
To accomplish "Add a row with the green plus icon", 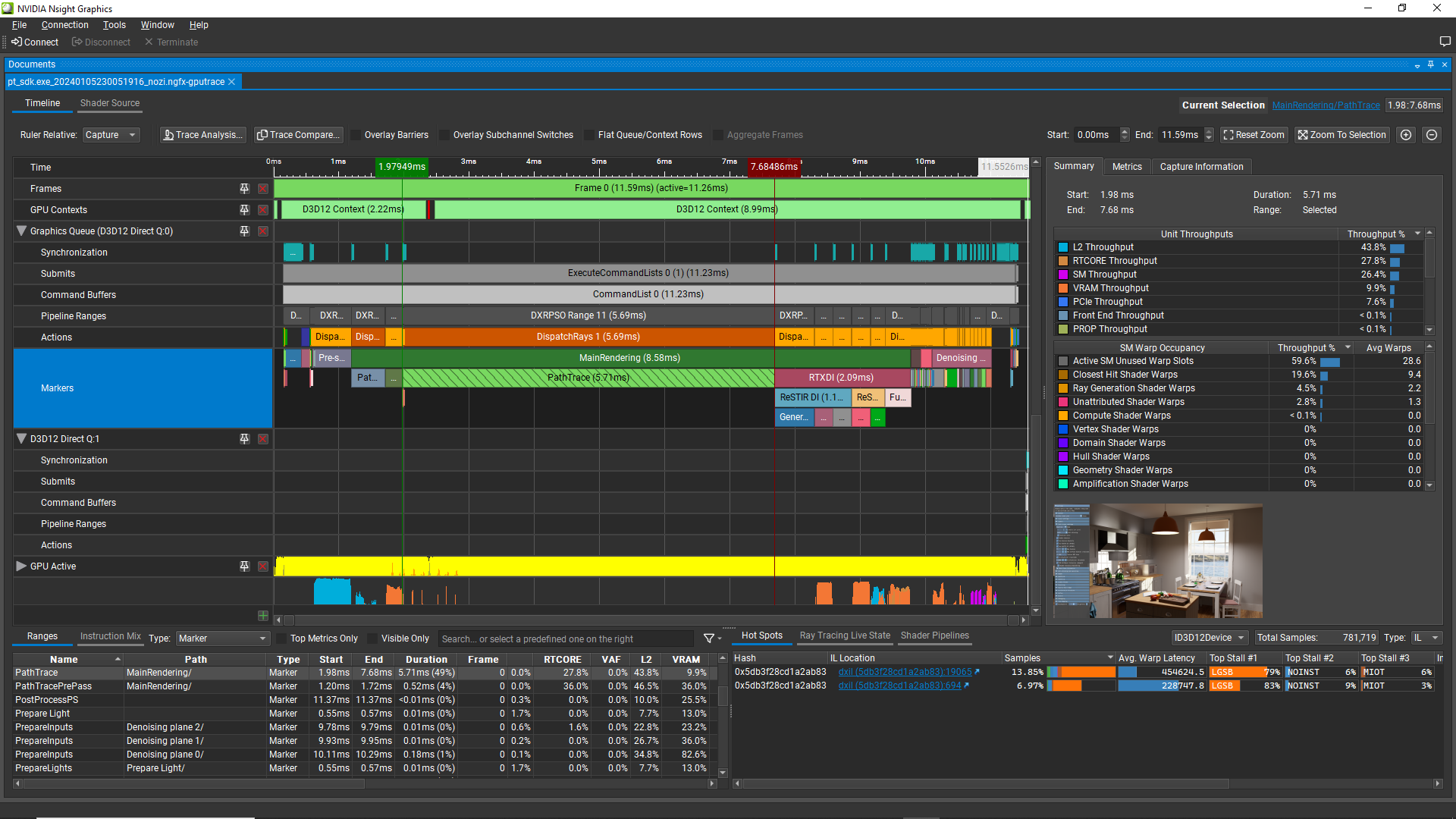I will point(262,616).
